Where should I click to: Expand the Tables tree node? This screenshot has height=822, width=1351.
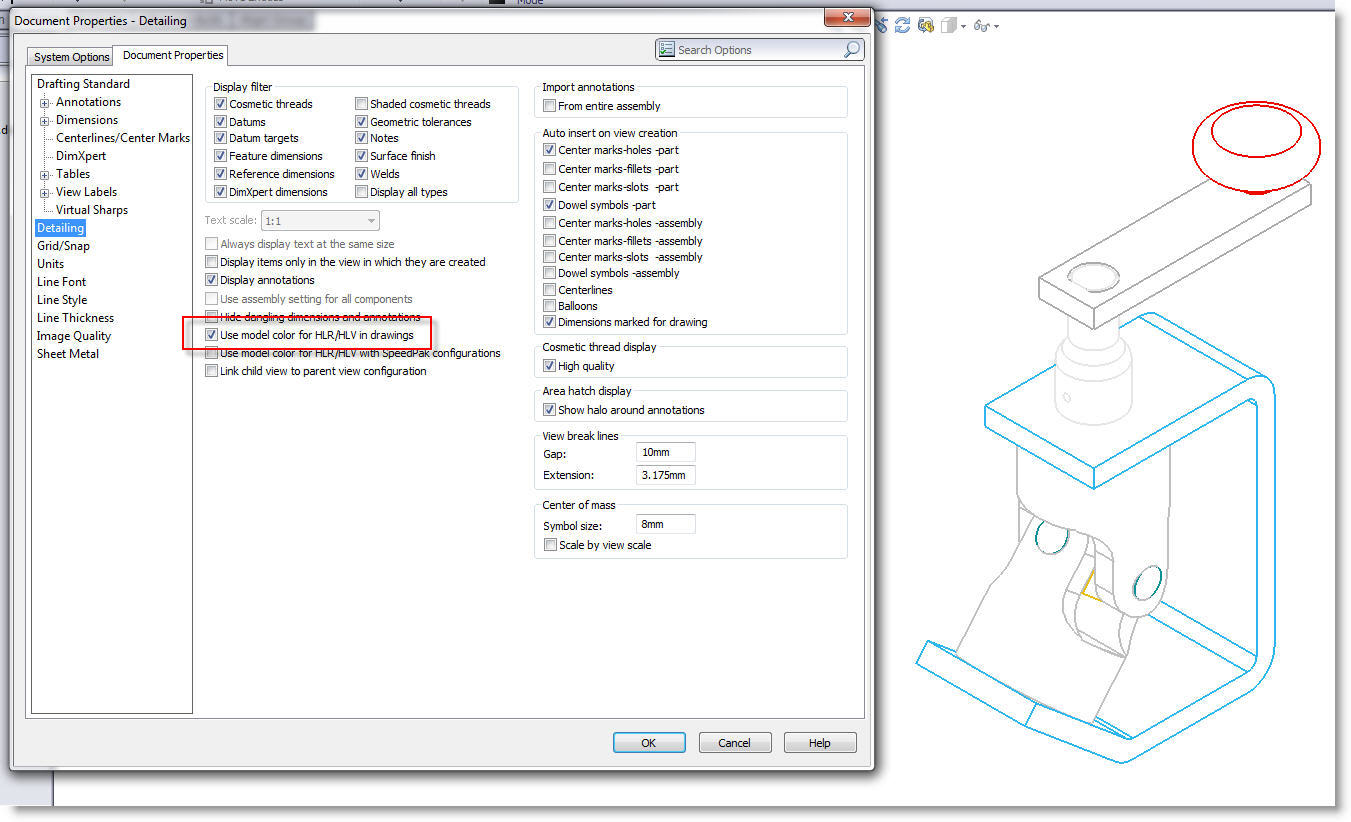pos(45,175)
